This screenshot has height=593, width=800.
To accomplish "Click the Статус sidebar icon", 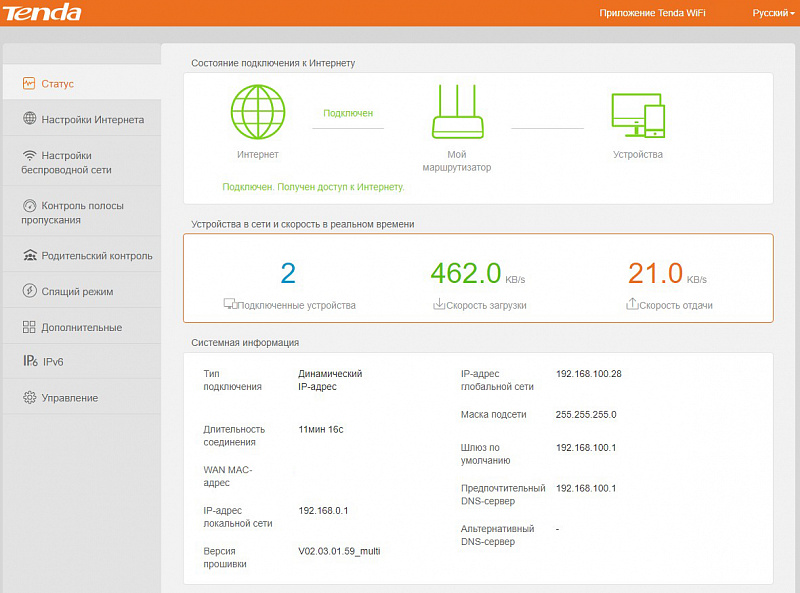I will point(29,84).
